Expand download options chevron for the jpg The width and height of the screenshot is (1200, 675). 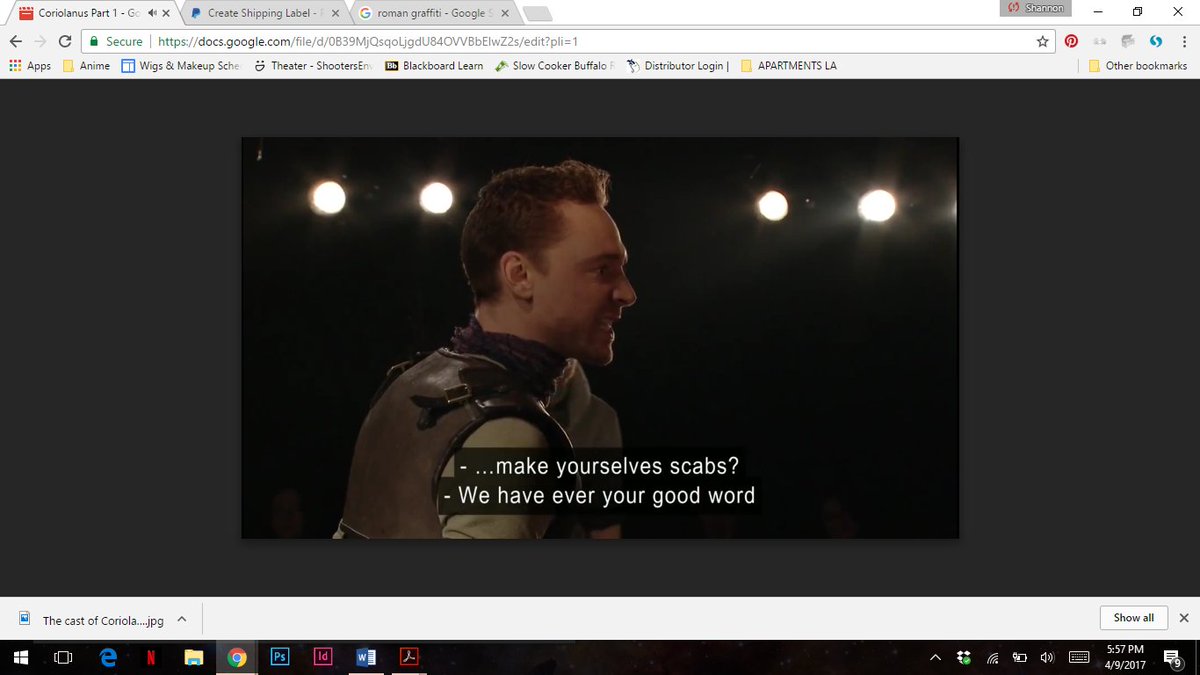pos(182,619)
